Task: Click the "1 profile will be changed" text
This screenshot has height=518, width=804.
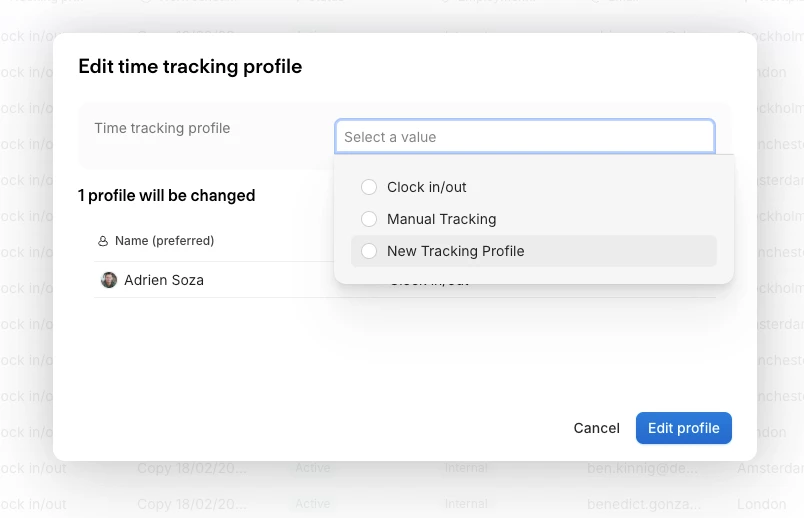Action: tap(167, 195)
